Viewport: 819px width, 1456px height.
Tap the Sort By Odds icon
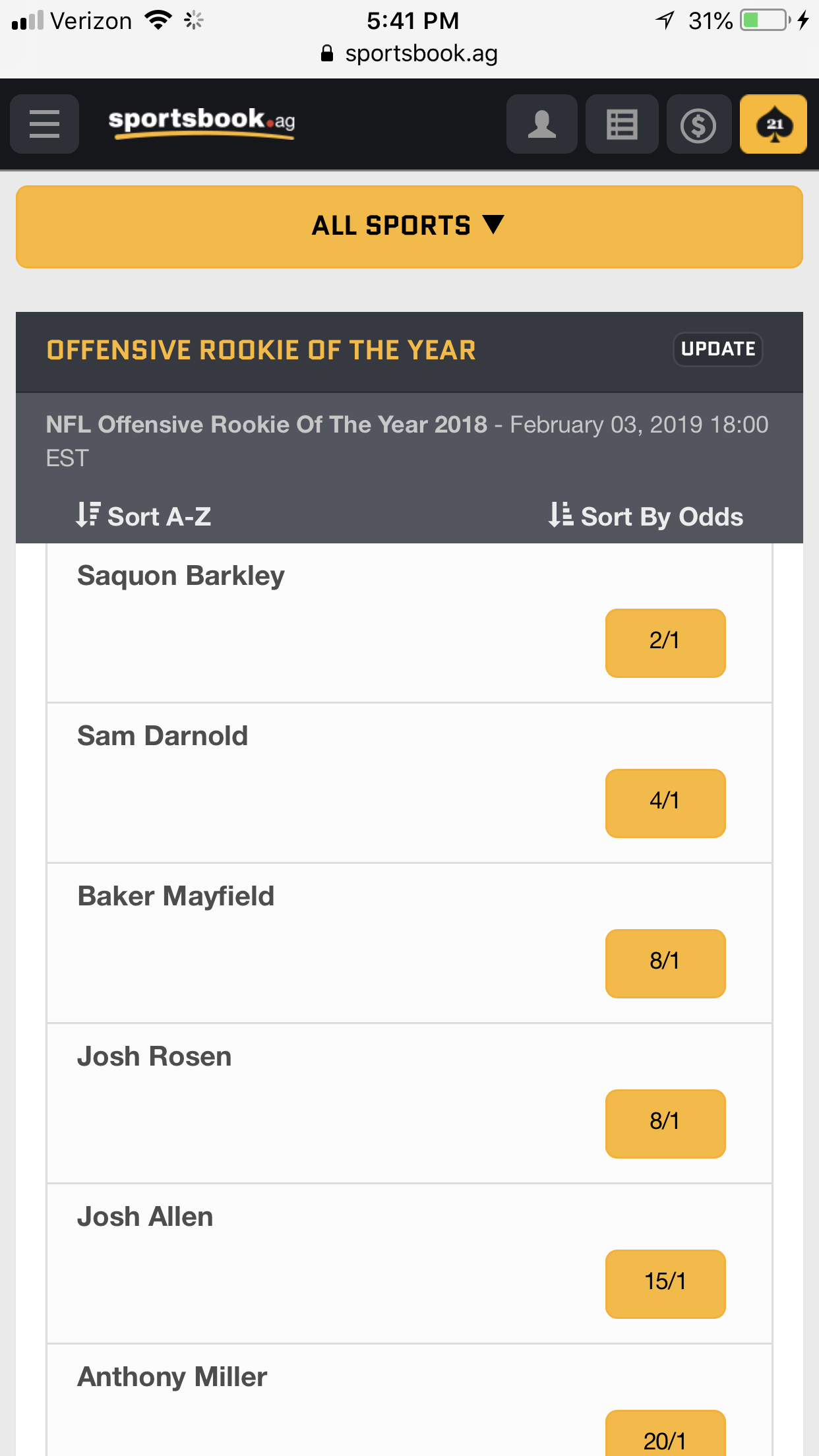(561, 515)
